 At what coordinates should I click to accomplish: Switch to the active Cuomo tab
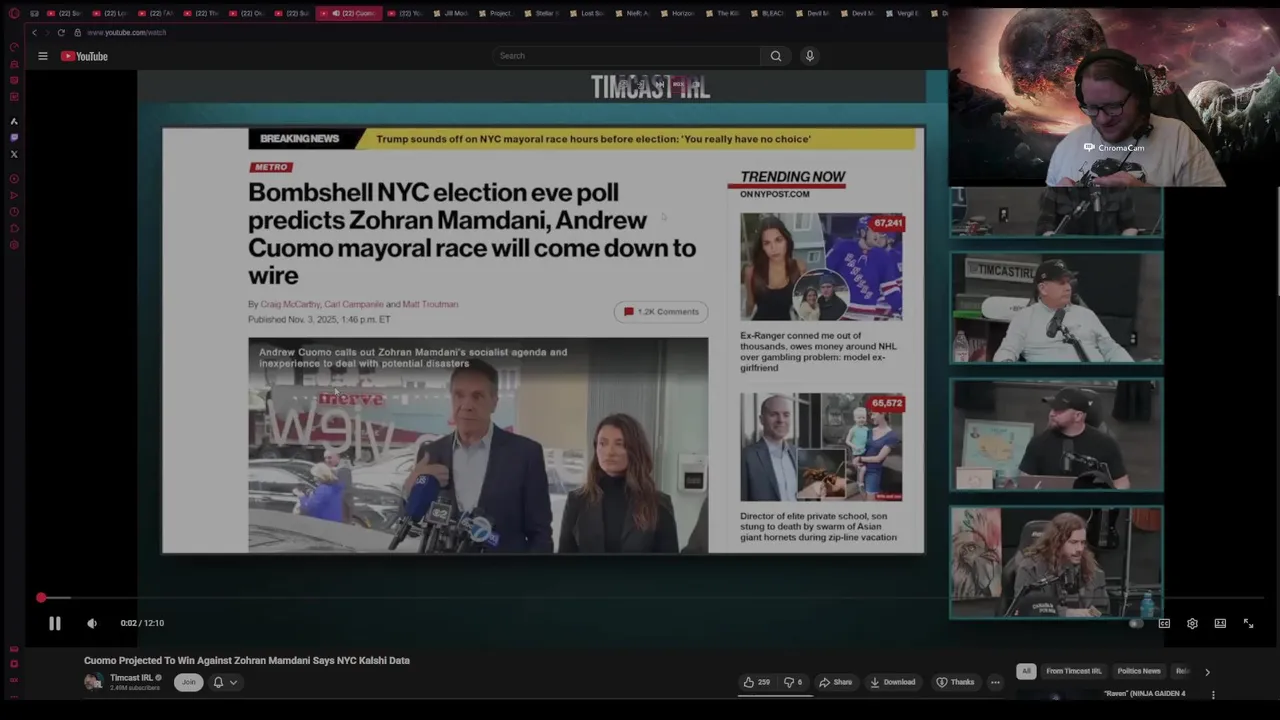click(x=348, y=13)
